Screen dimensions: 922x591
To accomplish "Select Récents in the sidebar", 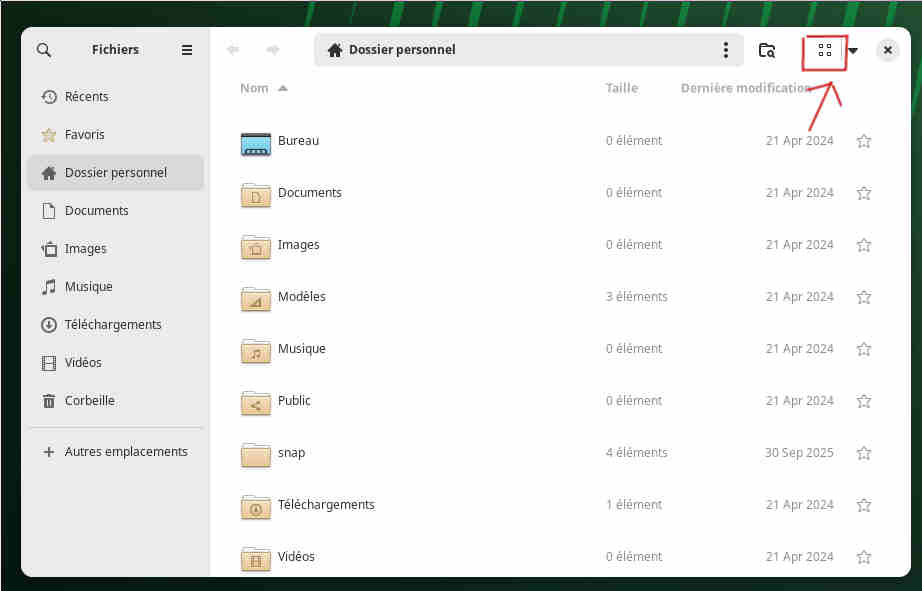I will click(x=86, y=97).
